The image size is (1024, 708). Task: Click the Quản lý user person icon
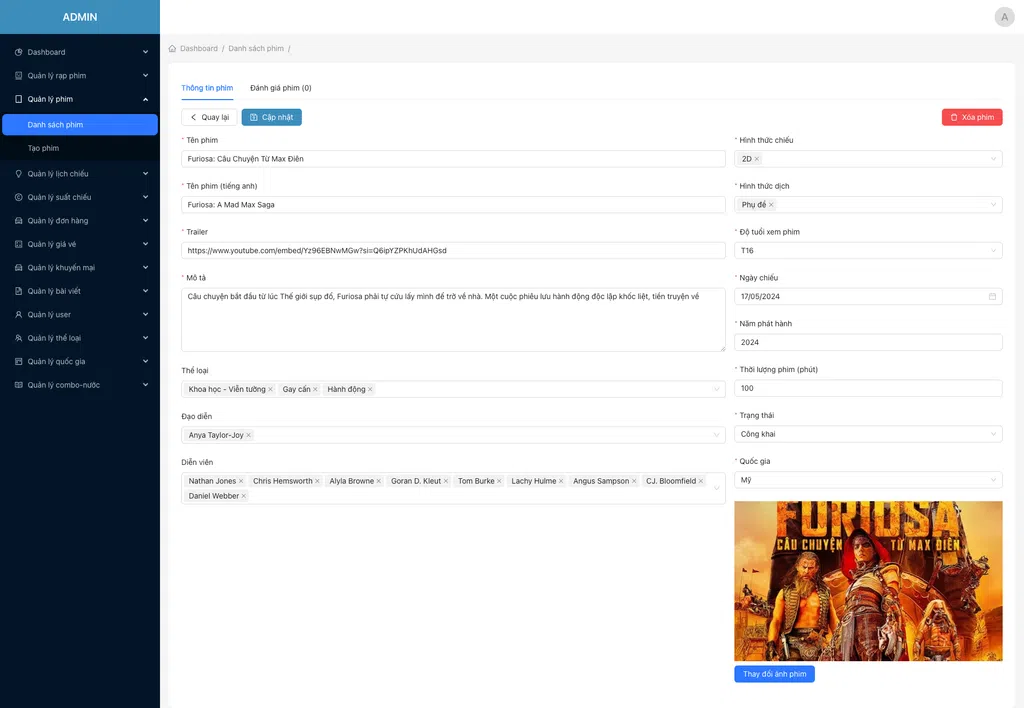pyautogui.click(x=19, y=315)
